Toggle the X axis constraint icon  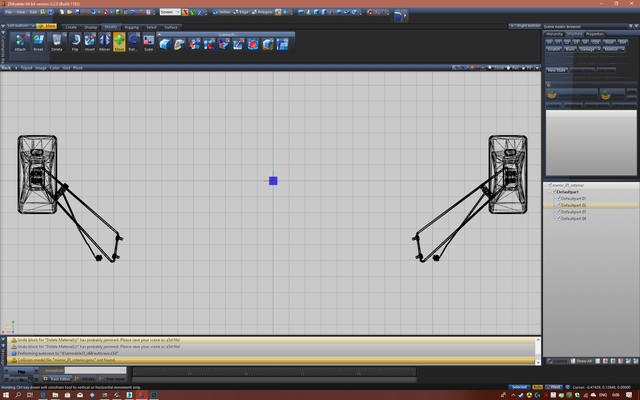tap(185, 12)
